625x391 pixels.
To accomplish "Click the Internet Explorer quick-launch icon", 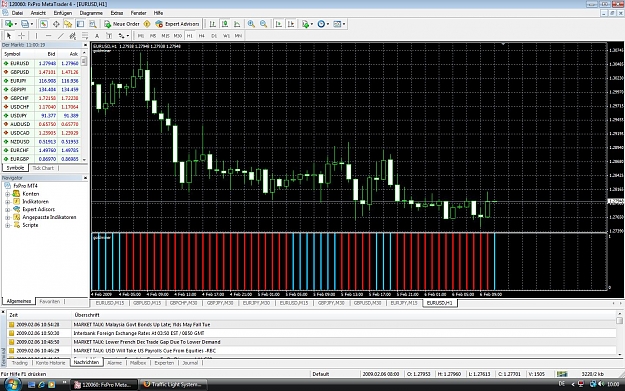I will [x=41, y=385].
